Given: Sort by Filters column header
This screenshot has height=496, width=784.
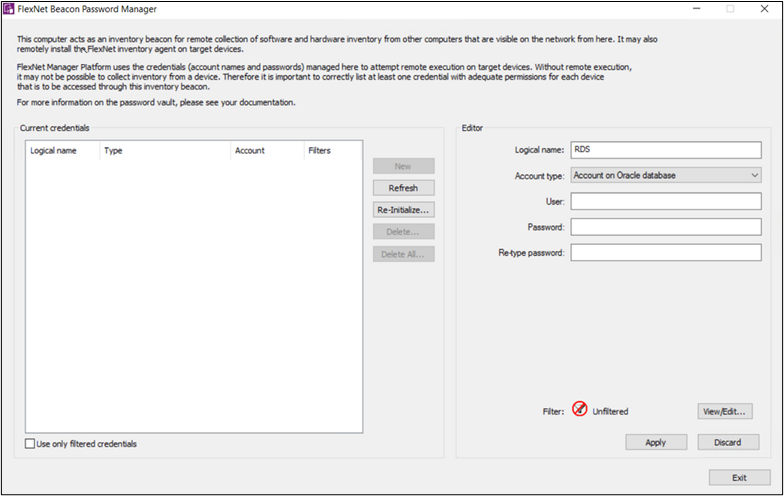Looking at the screenshot, I should [332, 150].
